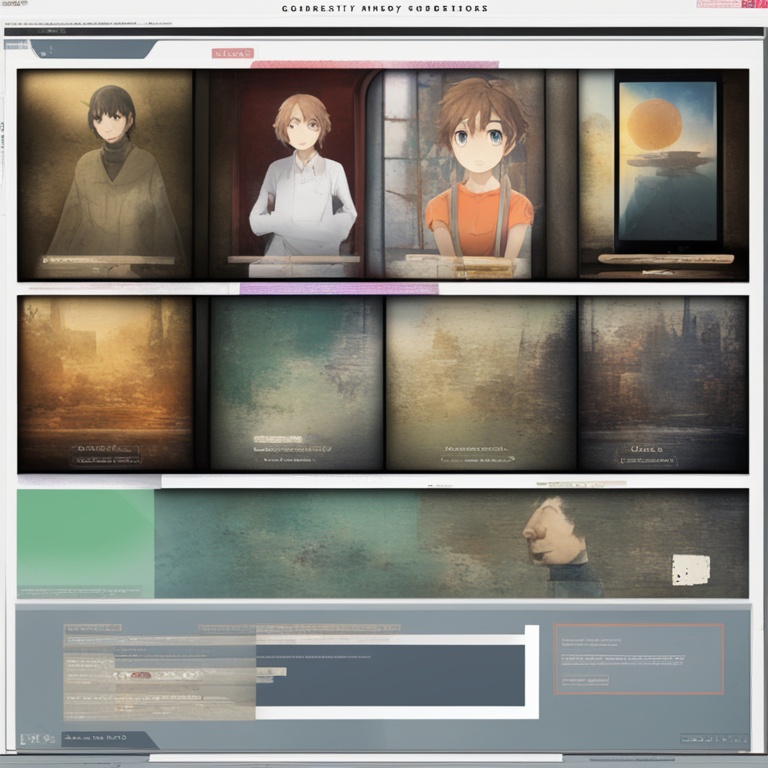Click the dark input field in bottom panel
Screen dimensions: 768x768
pos(390,674)
